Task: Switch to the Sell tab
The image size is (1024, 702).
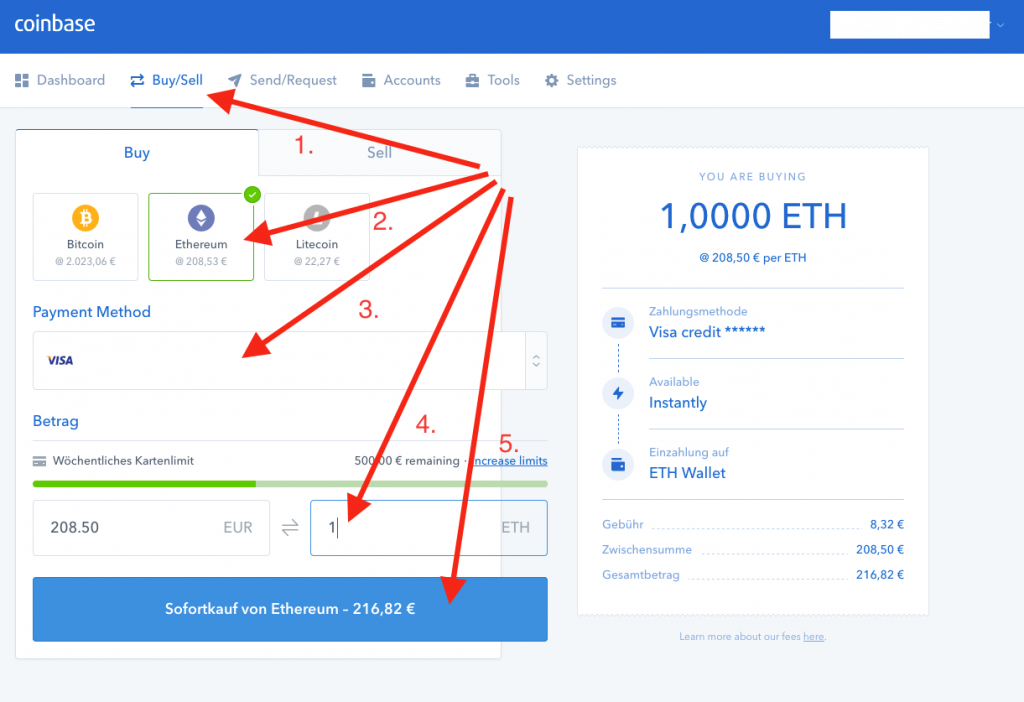Action: 379,152
